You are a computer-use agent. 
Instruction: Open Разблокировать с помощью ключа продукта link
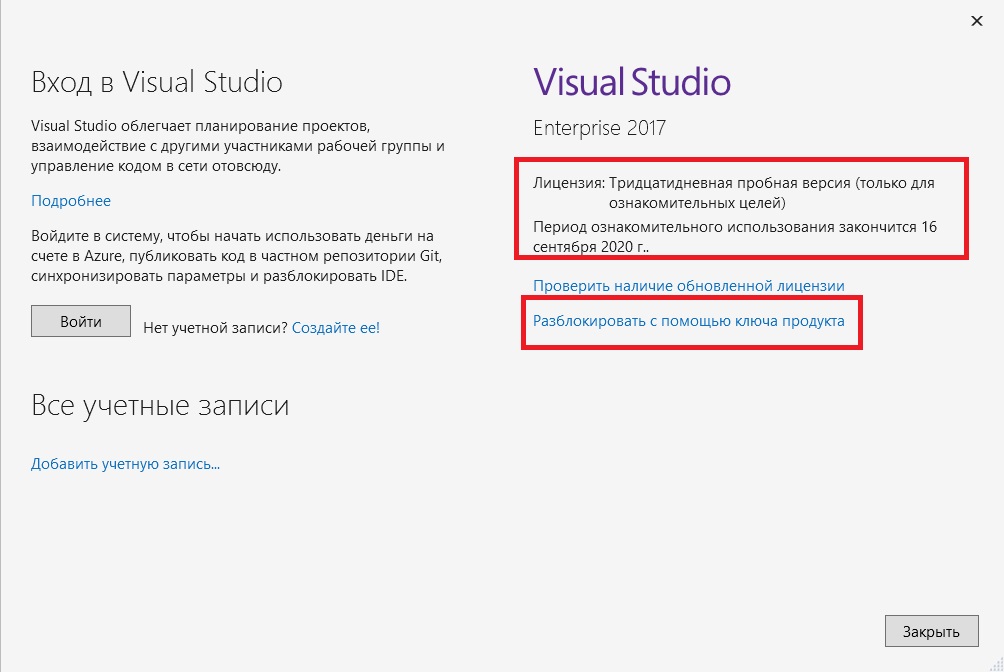coord(689,321)
